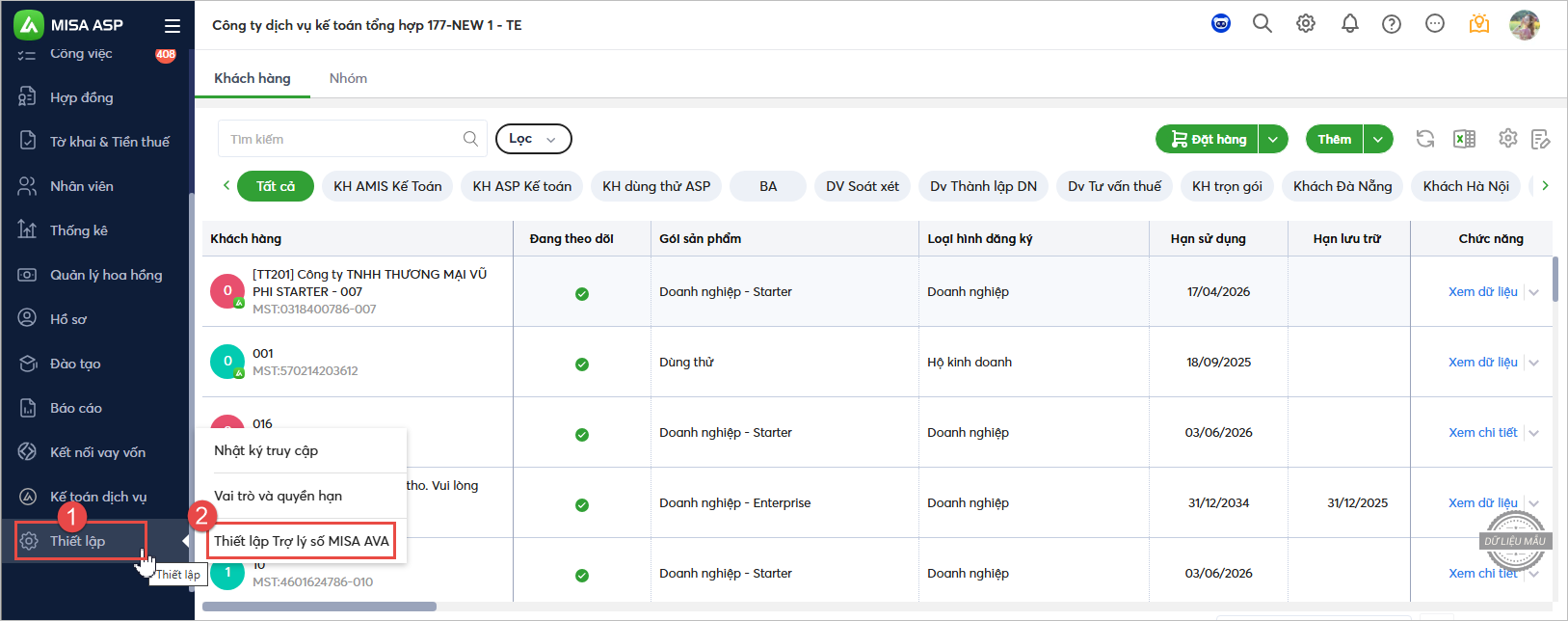Select Dv Thành lập DN chip

[x=984, y=186]
